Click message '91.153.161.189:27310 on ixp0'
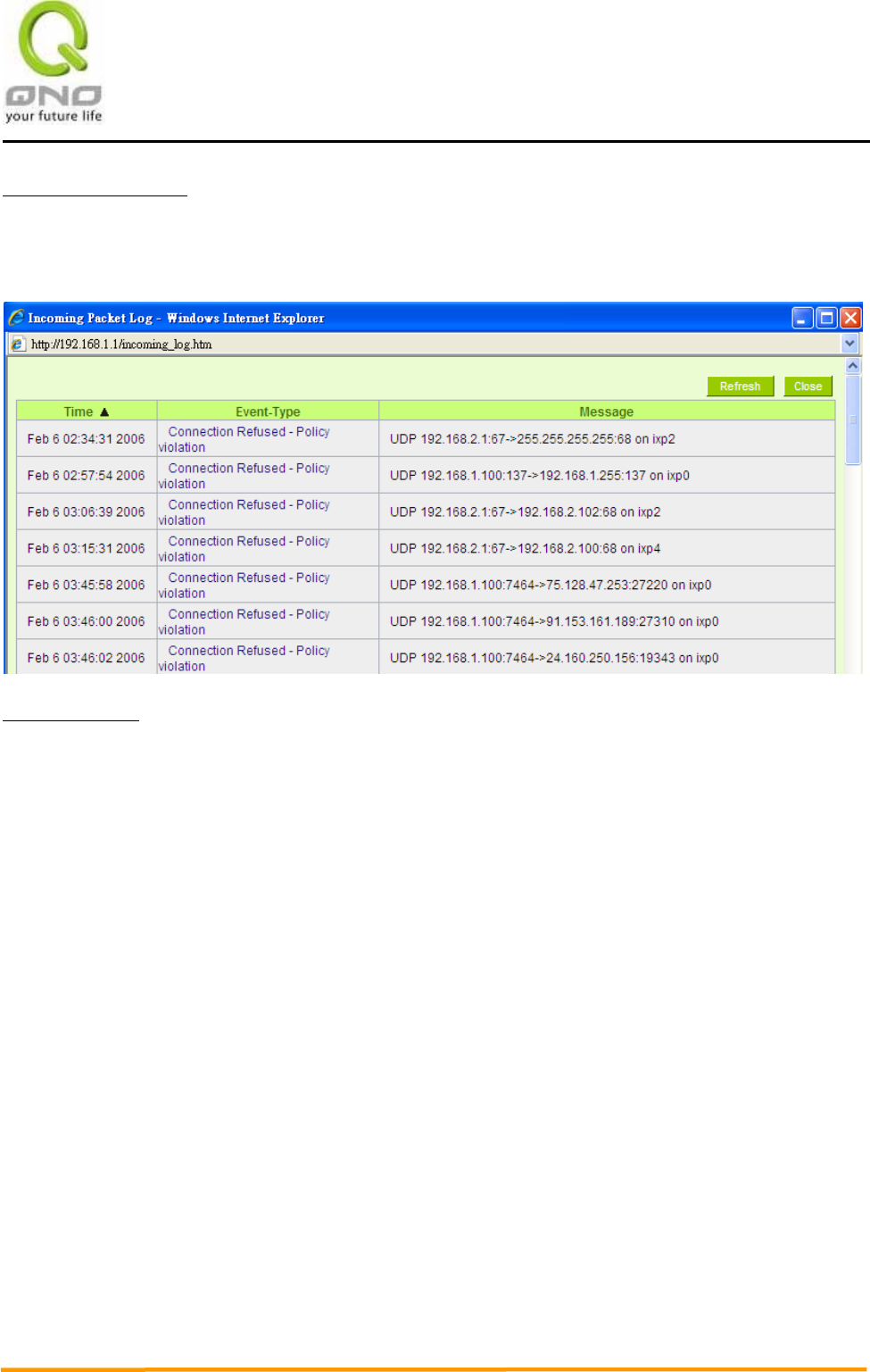This screenshot has width=870, height=1372. point(554,622)
